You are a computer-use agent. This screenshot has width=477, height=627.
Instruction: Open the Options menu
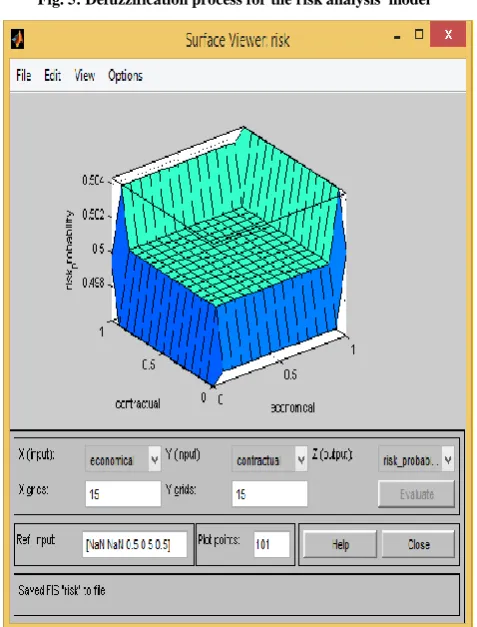(x=125, y=76)
